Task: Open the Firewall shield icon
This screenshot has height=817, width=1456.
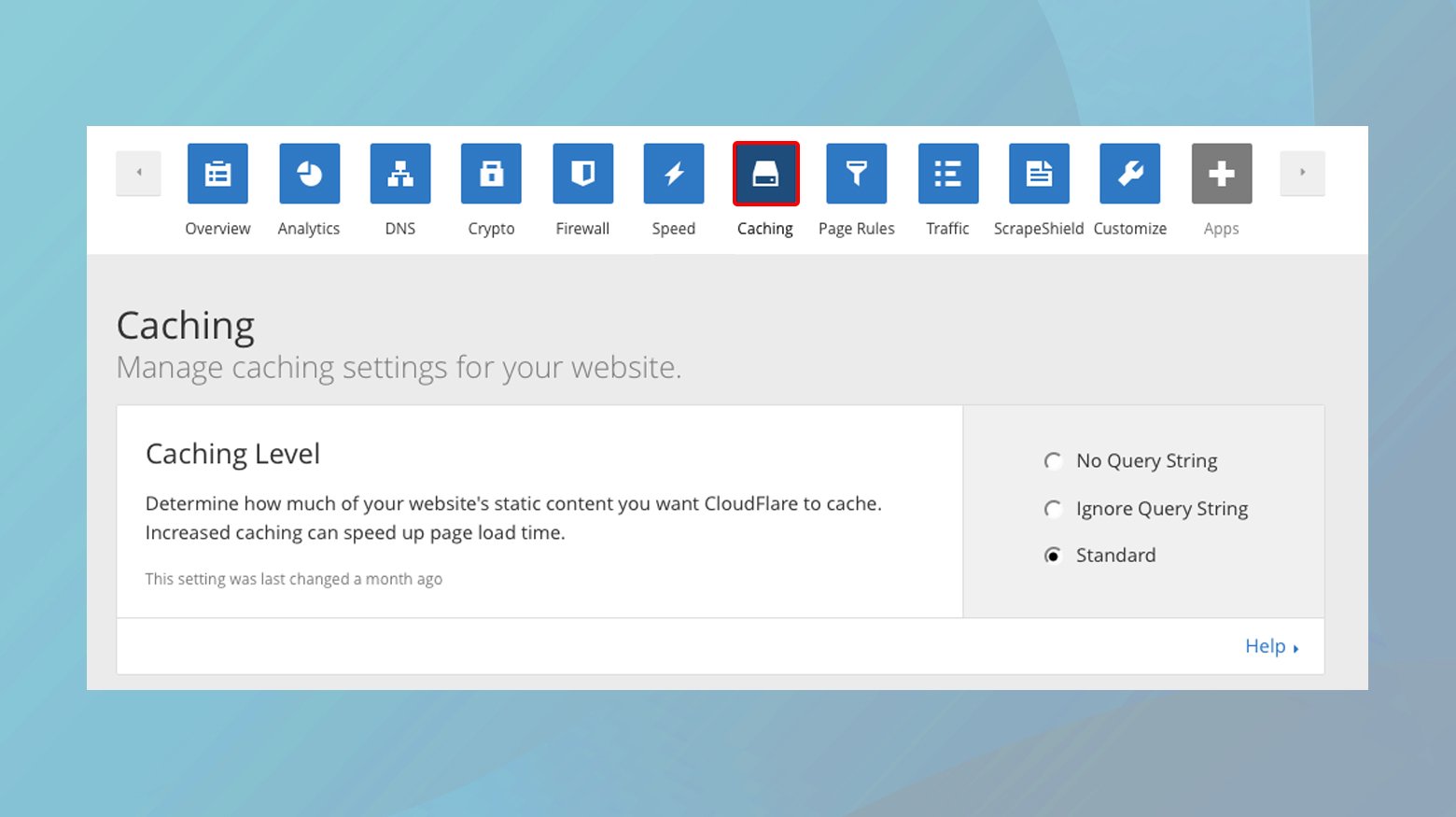Action: click(582, 174)
